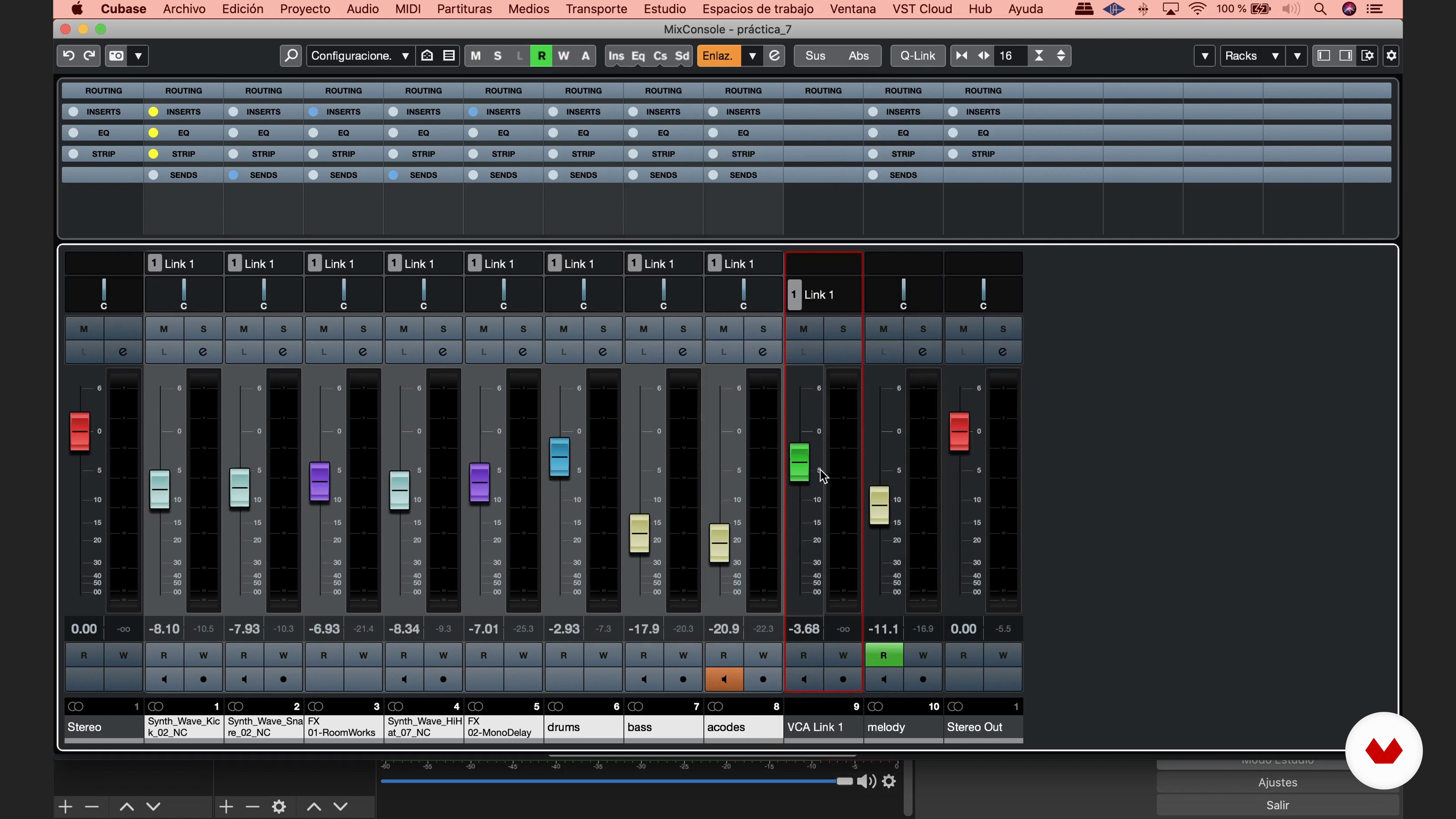The width and height of the screenshot is (1456, 819).
Task: Open Spotlight search in menu bar
Action: (1320, 9)
